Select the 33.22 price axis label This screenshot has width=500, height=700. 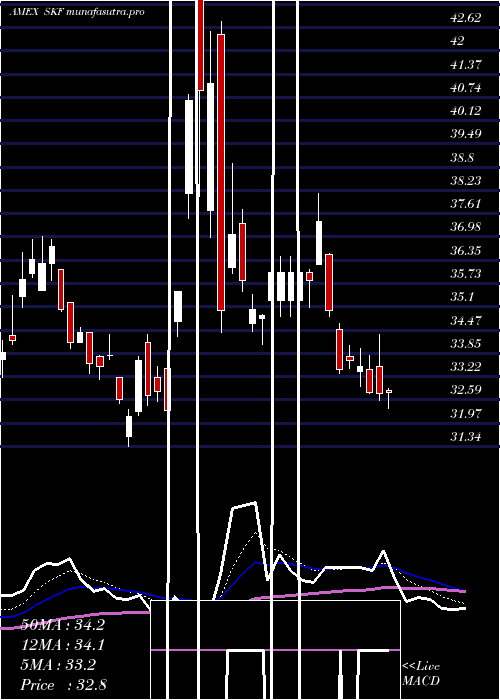point(466,367)
